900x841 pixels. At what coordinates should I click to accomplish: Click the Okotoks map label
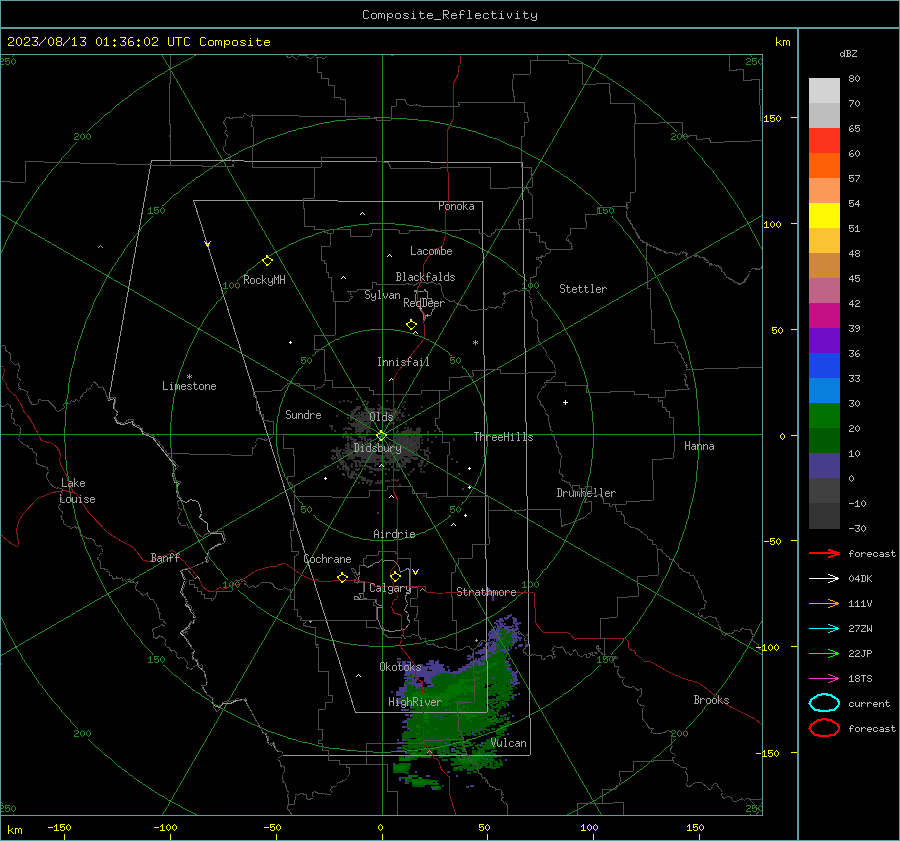[x=400, y=666]
